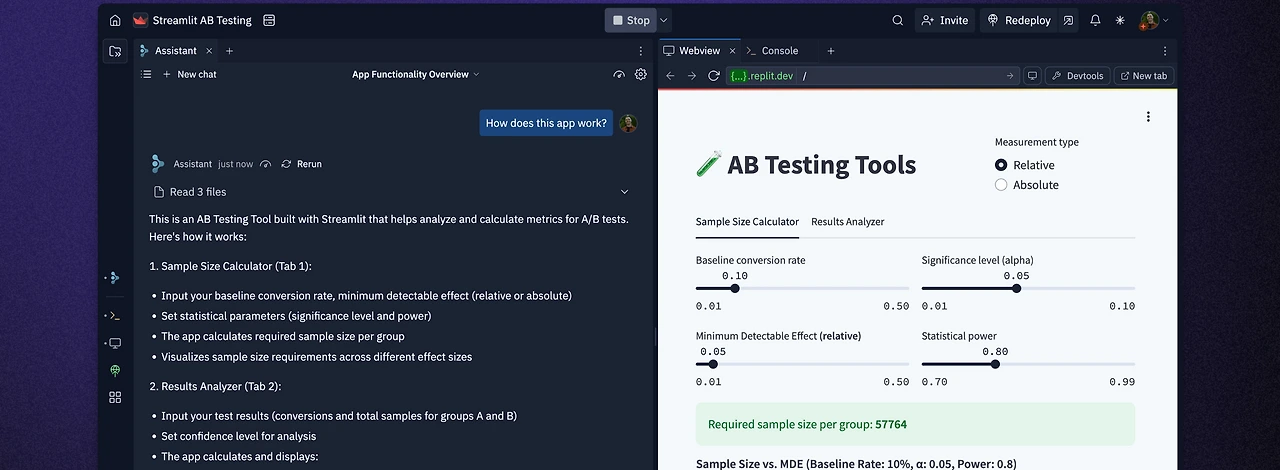The height and width of the screenshot is (470, 1280).
Task: Open notifications bell icon
Action: point(1095,20)
